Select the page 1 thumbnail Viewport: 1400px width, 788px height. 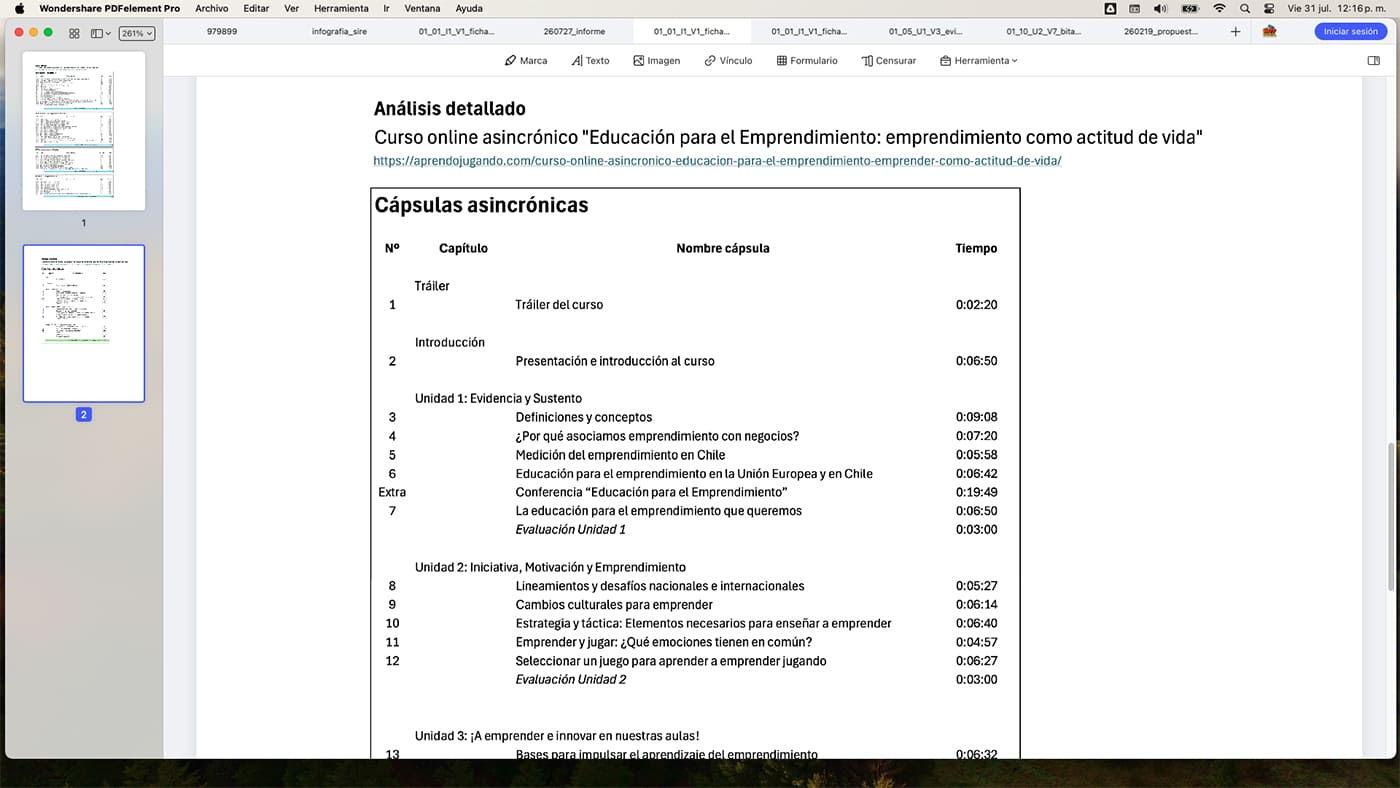point(84,131)
